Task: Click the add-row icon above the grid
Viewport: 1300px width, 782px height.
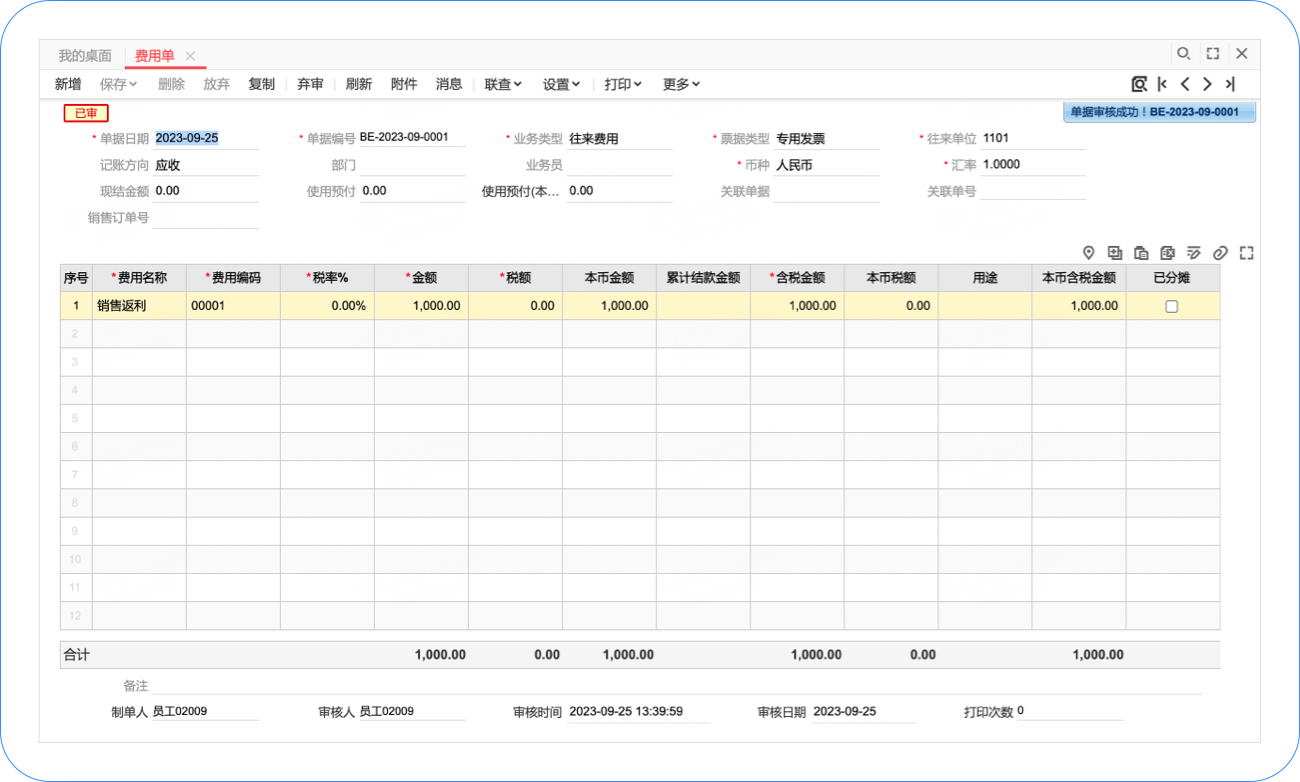Action: click(x=1115, y=253)
